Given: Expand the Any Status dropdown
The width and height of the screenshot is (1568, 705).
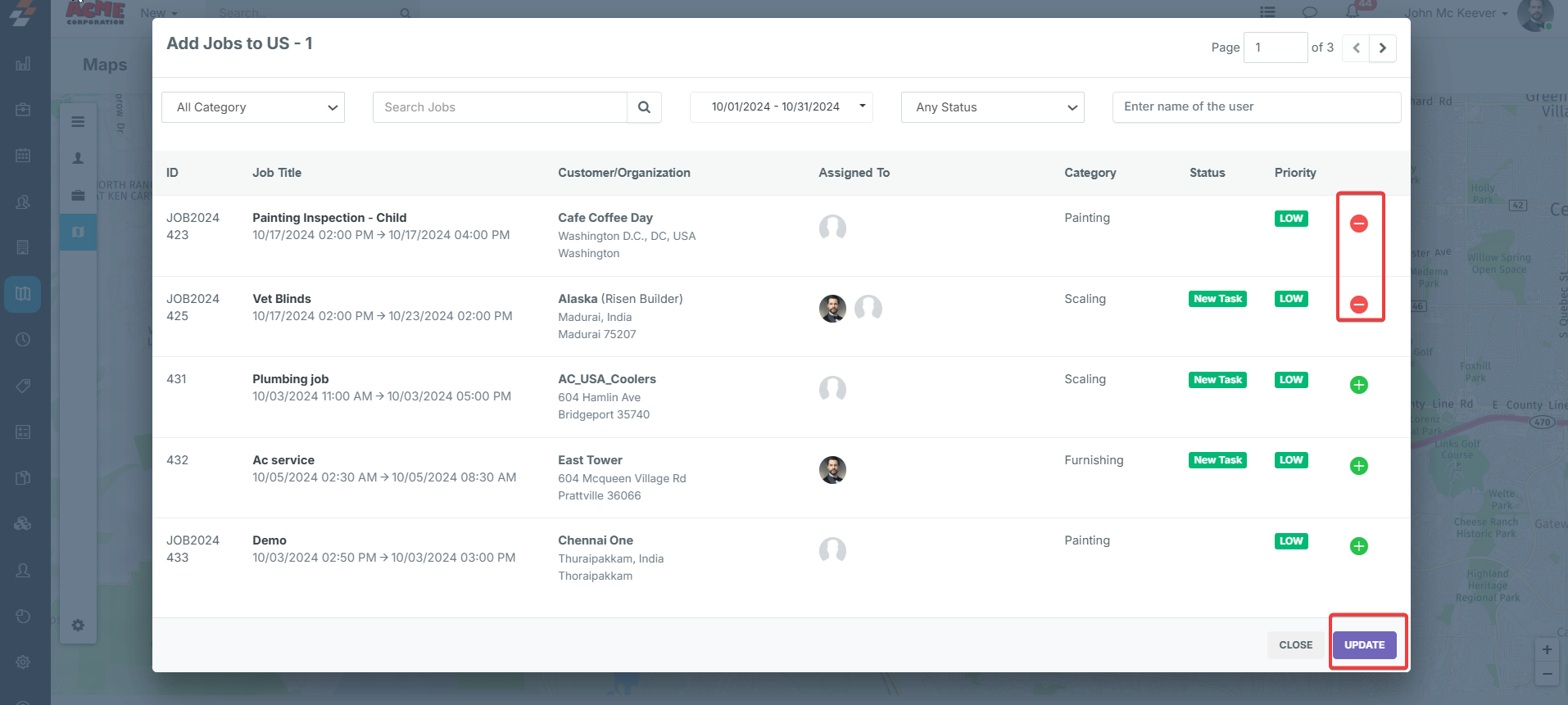Looking at the screenshot, I should point(992,107).
